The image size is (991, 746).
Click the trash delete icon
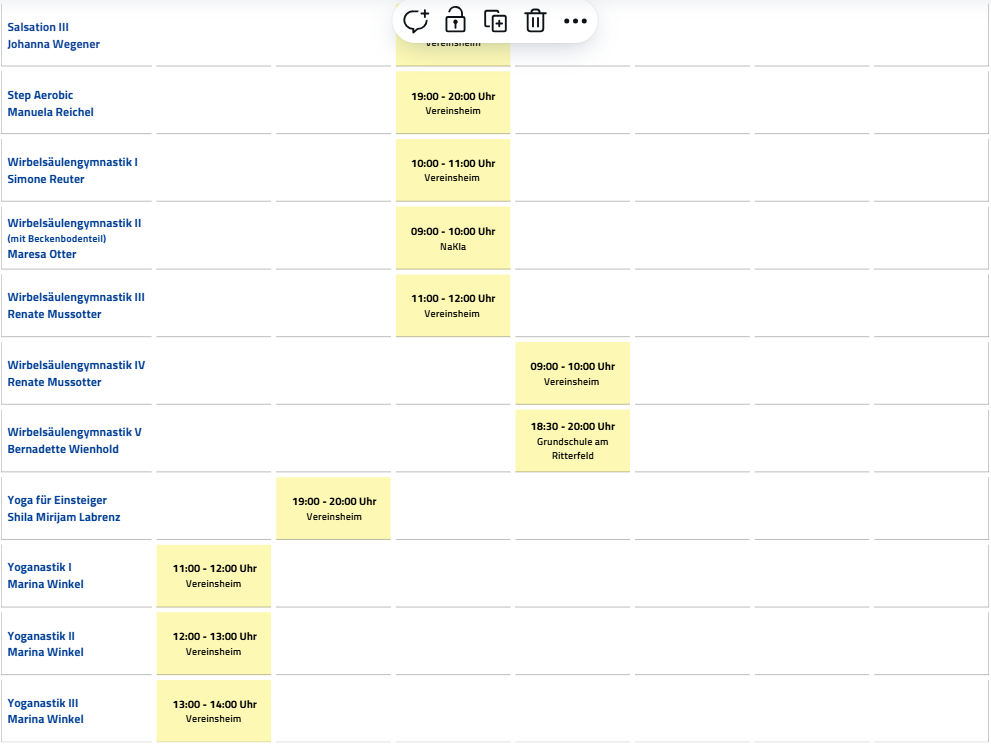[x=535, y=21]
